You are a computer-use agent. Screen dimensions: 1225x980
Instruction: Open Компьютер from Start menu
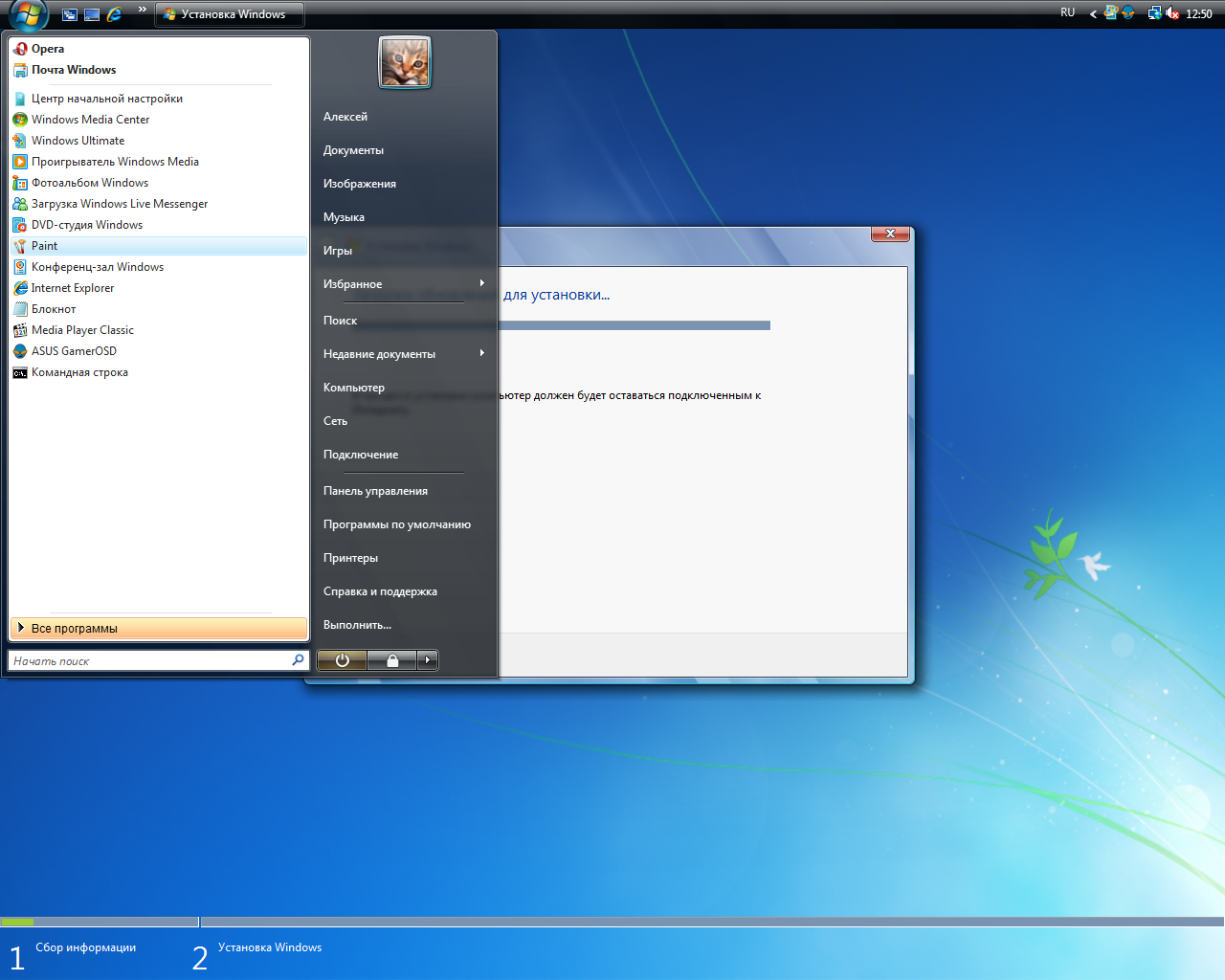tap(354, 388)
